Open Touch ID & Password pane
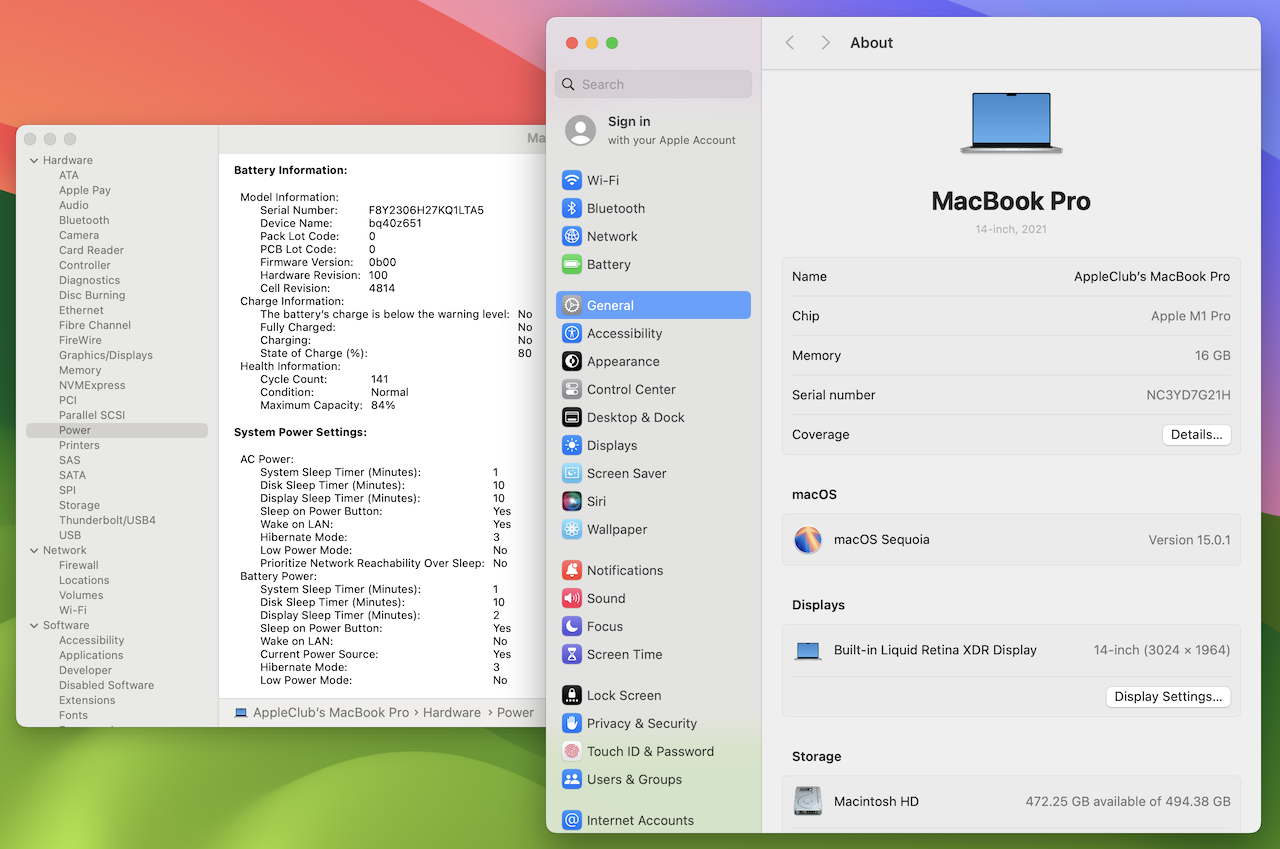This screenshot has height=849, width=1280. [653, 751]
